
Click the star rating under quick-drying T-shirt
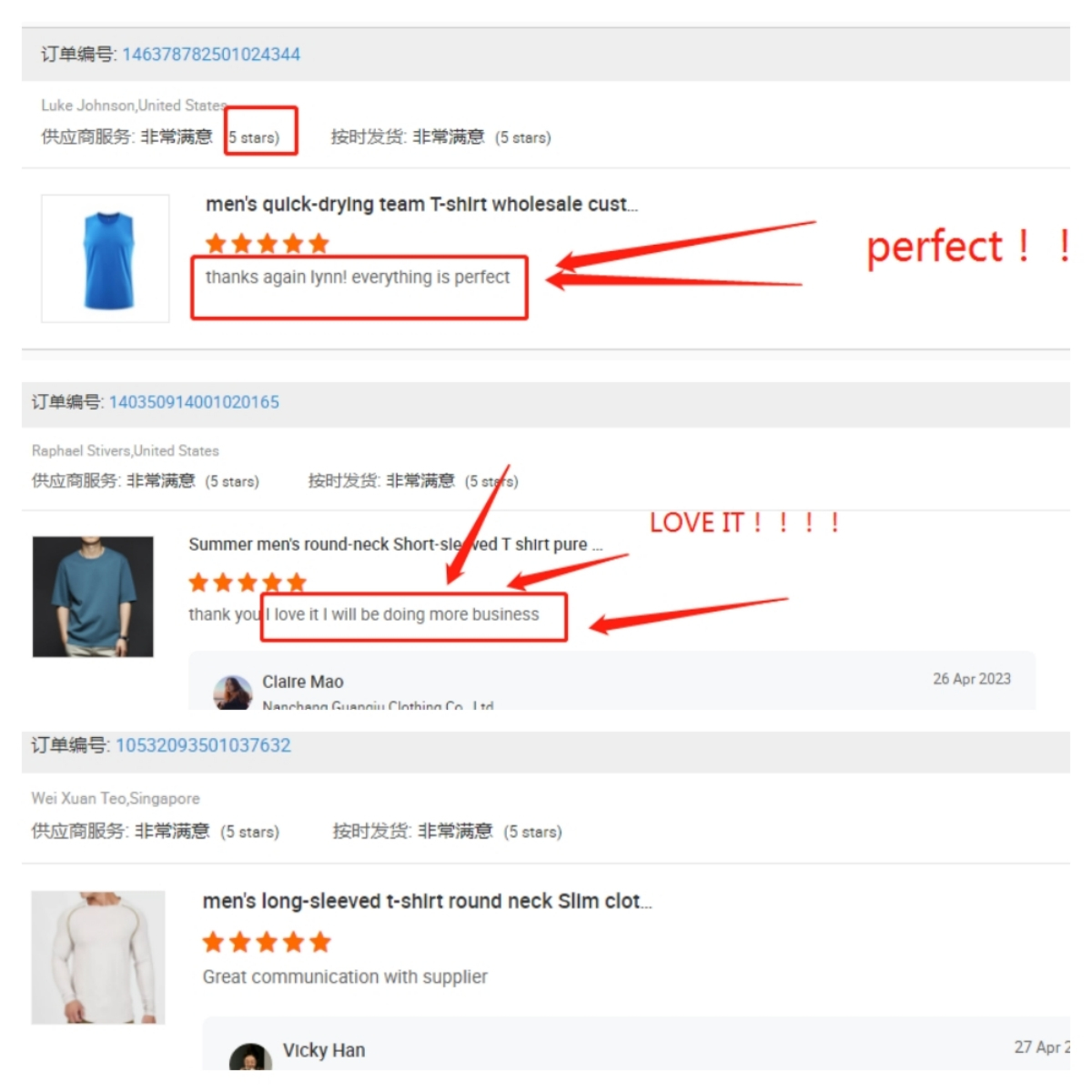(x=268, y=243)
